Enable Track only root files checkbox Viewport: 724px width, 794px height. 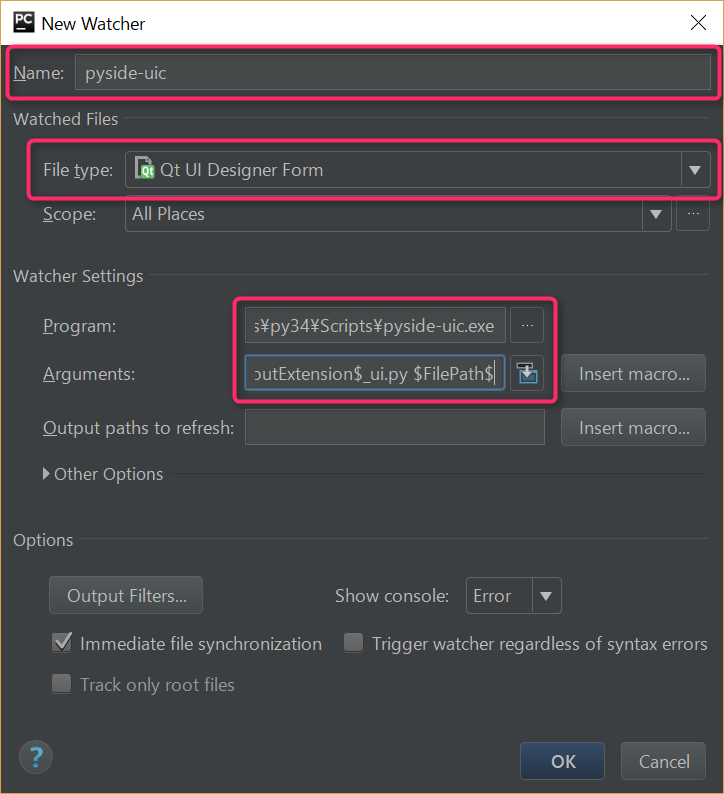pyautogui.click(x=62, y=684)
